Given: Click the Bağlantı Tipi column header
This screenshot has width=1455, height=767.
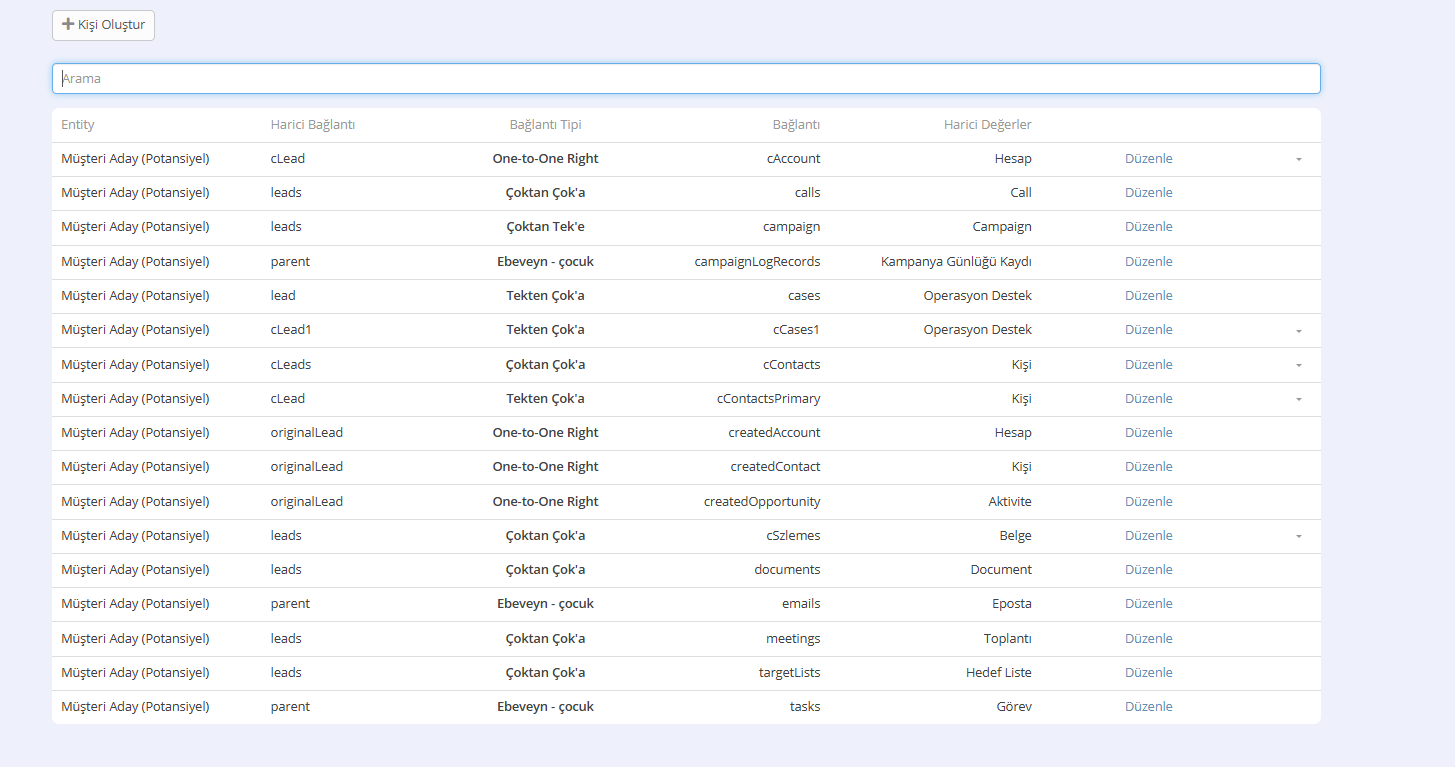Looking at the screenshot, I should 545,125.
